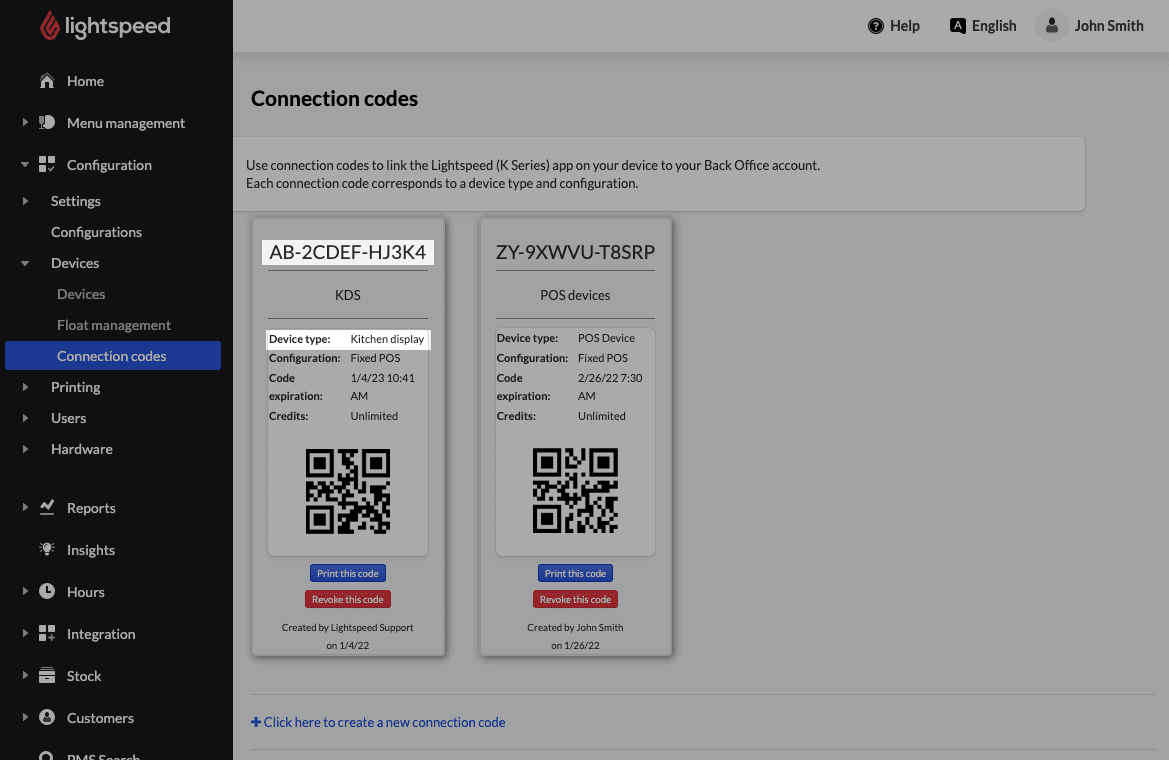Image resolution: width=1169 pixels, height=760 pixels.
Task: Revoke the POS devices connection code
Action: pos(575,599)
